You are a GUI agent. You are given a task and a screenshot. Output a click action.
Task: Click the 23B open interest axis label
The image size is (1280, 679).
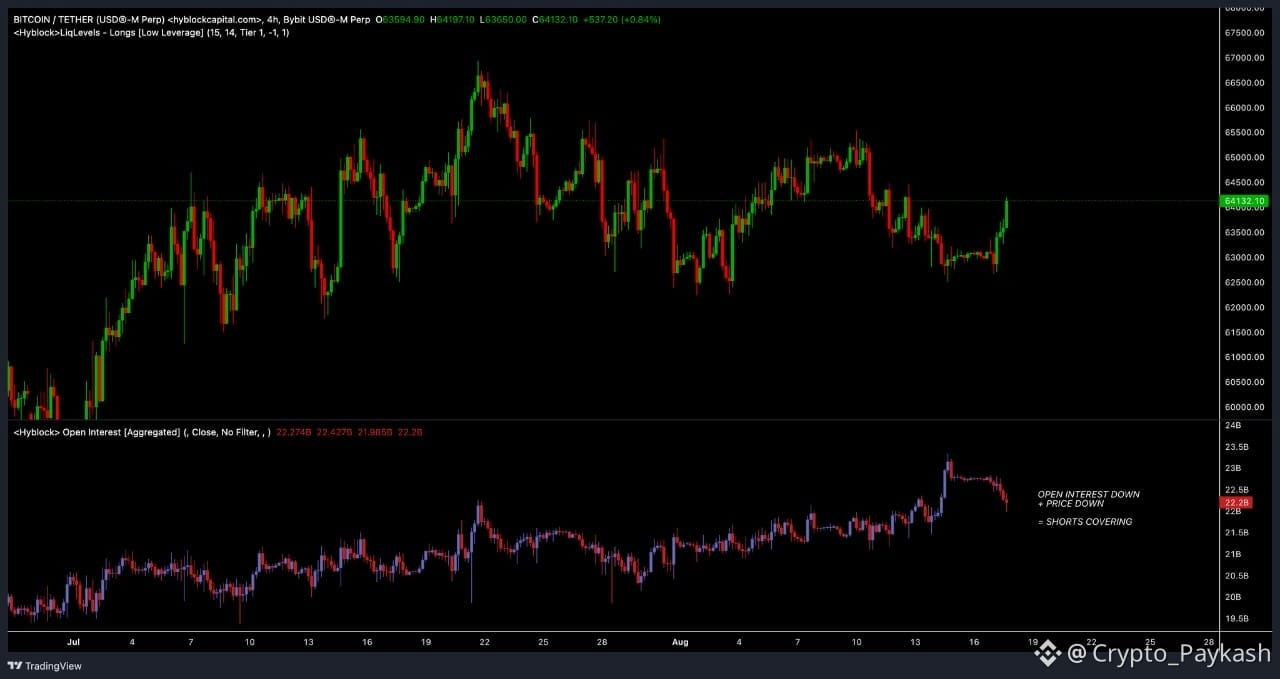point(1232,468)
